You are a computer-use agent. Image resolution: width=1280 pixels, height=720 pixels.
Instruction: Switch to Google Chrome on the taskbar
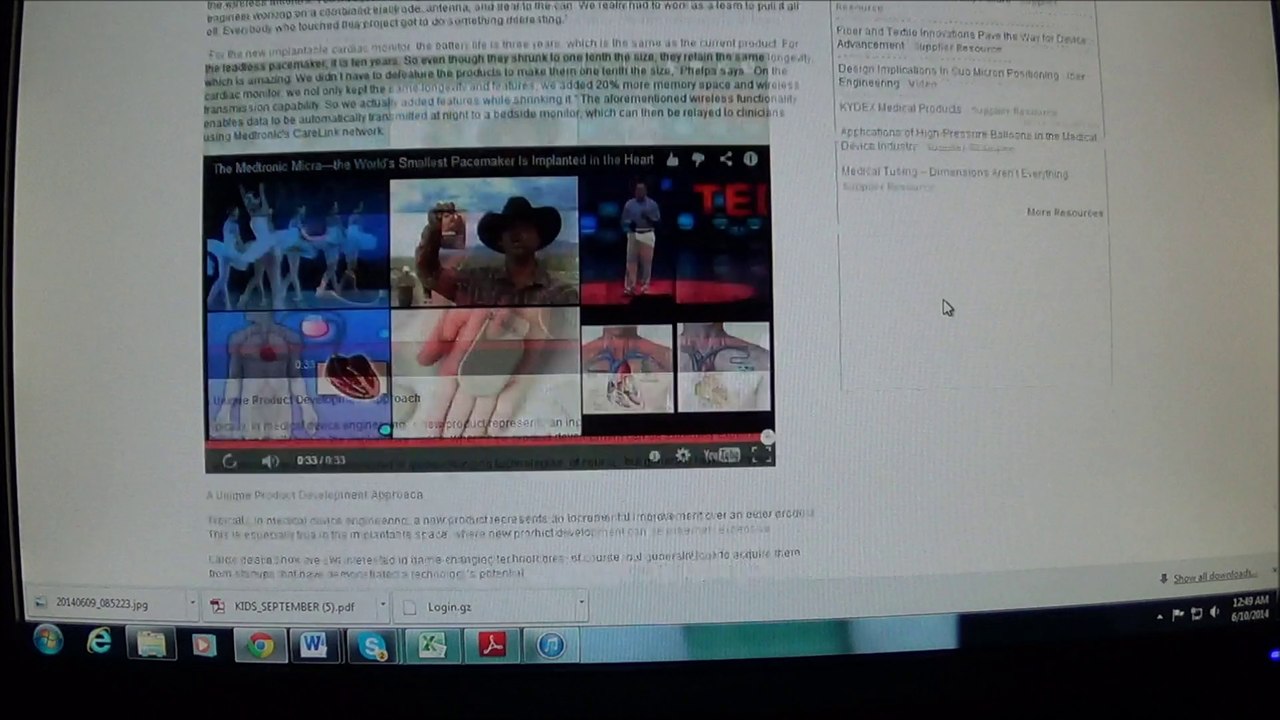(x=260, y=646)
